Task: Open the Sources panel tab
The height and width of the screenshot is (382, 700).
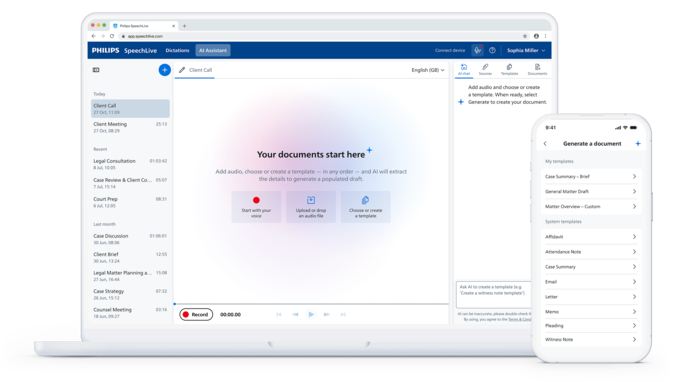Action: point(485,70)
